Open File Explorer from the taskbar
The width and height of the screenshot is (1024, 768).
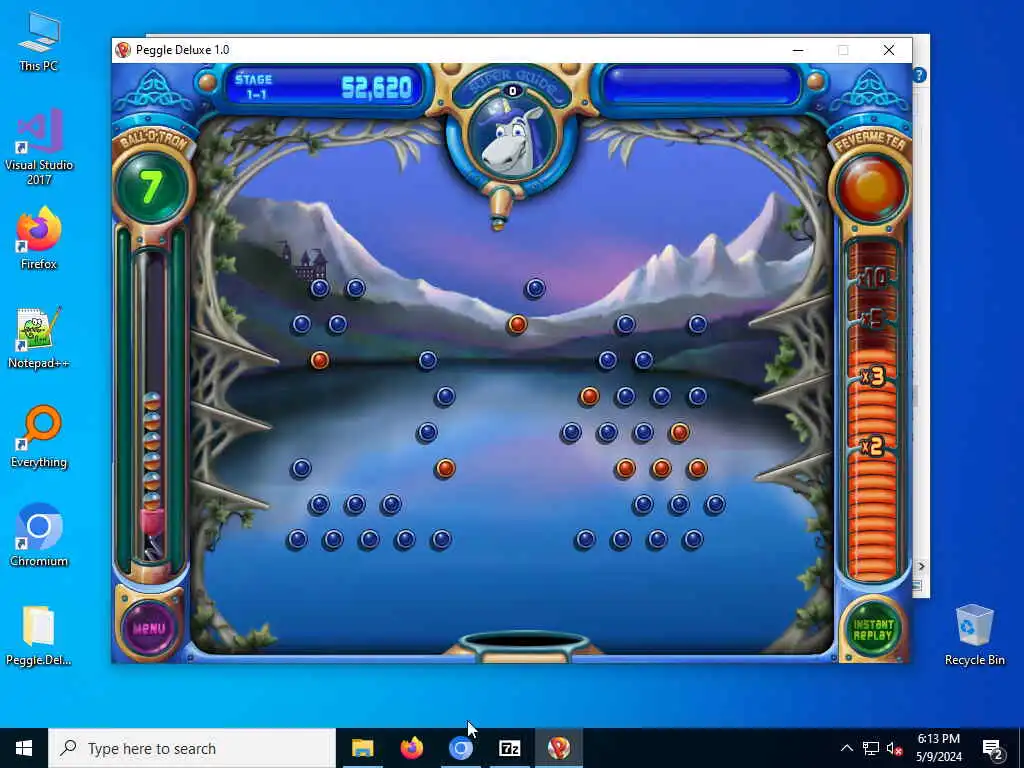[x=362, y=748]
